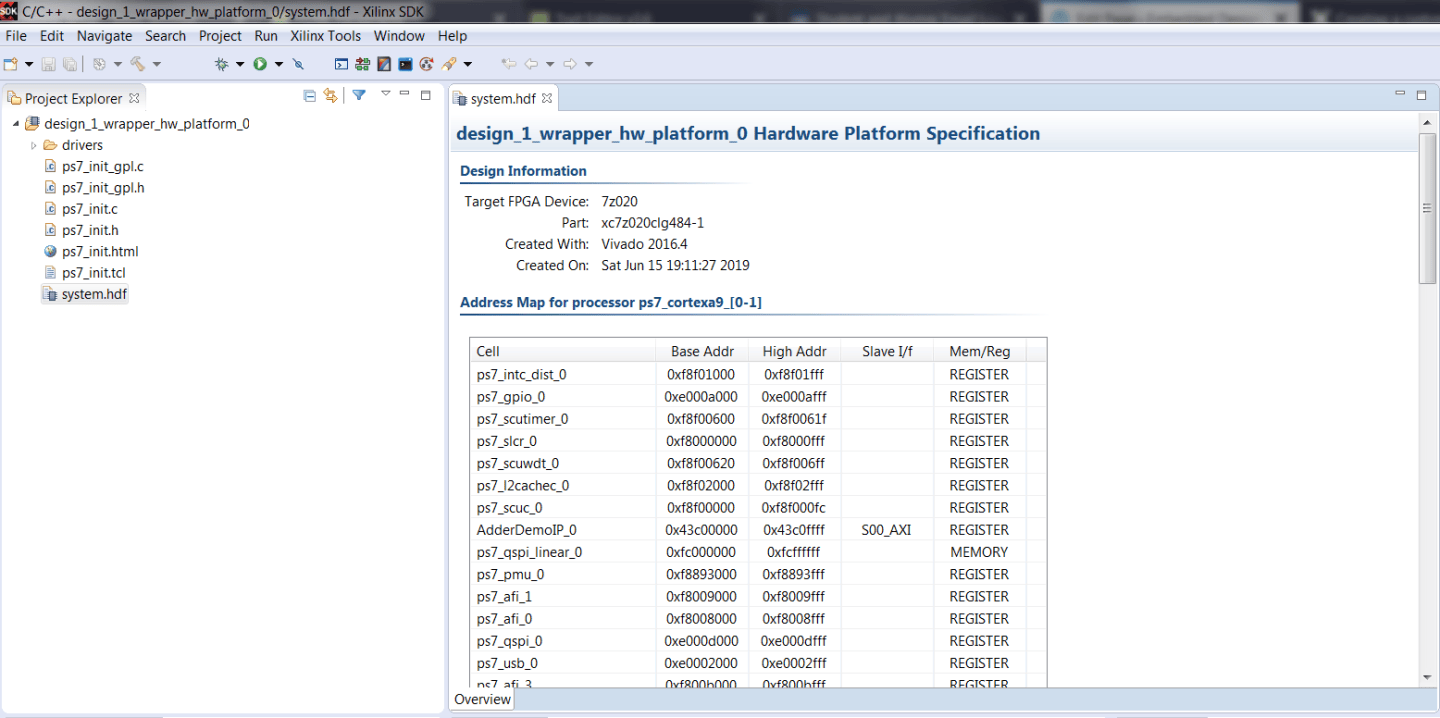The height and width of the screenshot is (718, 1440).
Task: Click the Build hammer icon
Action: [138, 64]
